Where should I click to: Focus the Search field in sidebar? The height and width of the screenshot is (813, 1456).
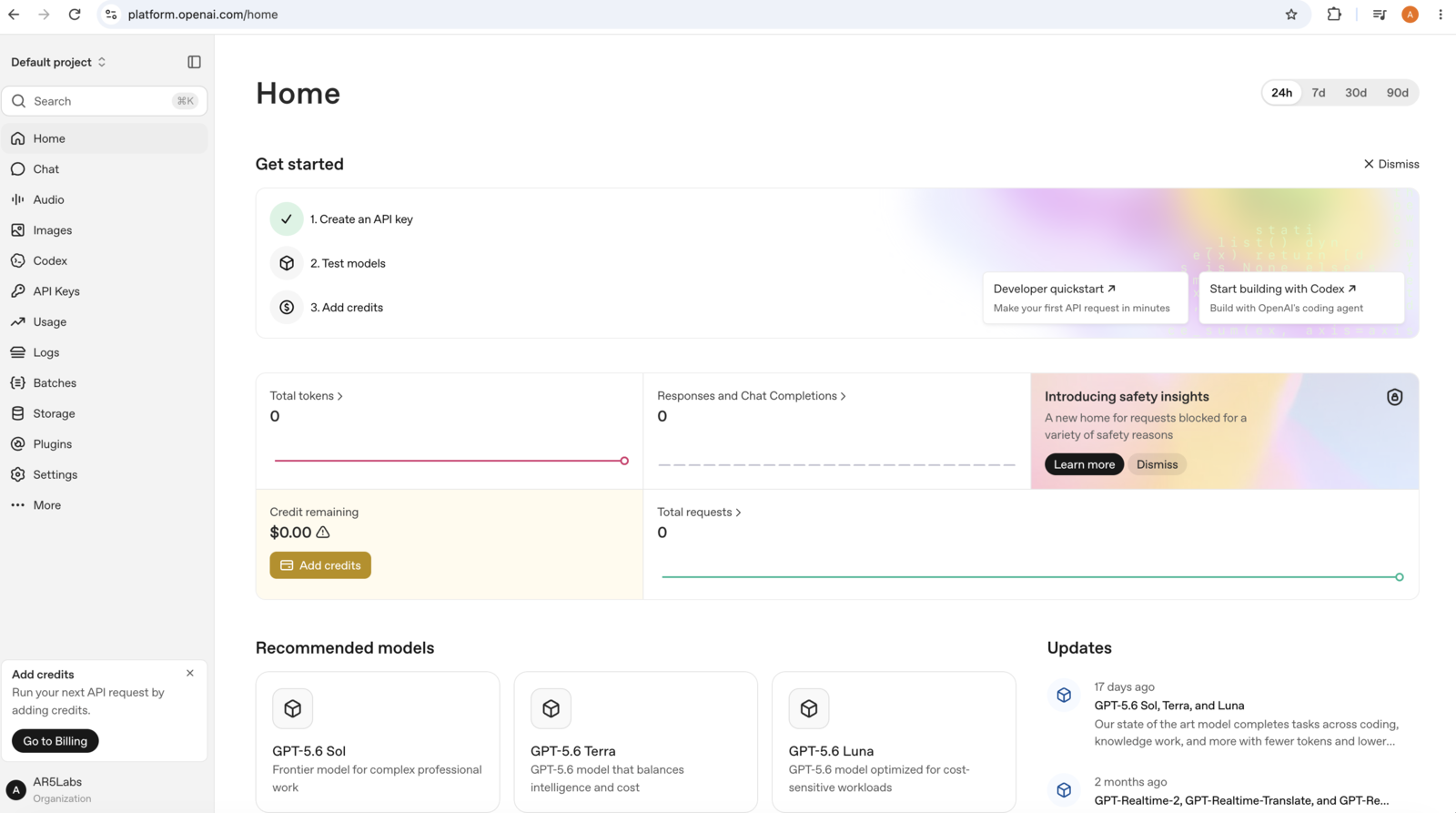coord(105,101)
